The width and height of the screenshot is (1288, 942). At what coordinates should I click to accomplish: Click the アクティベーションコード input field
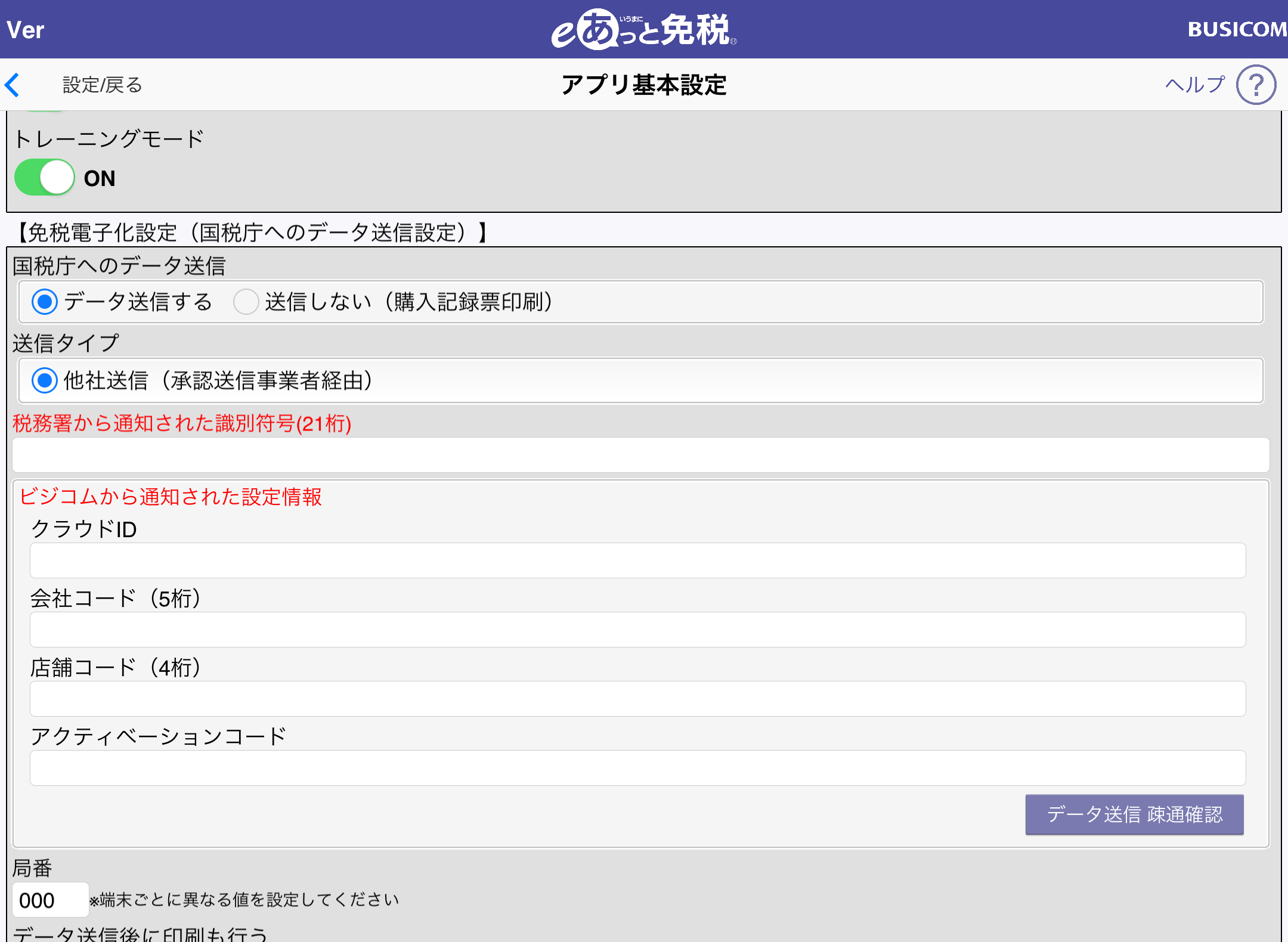(x=637, y=768)
